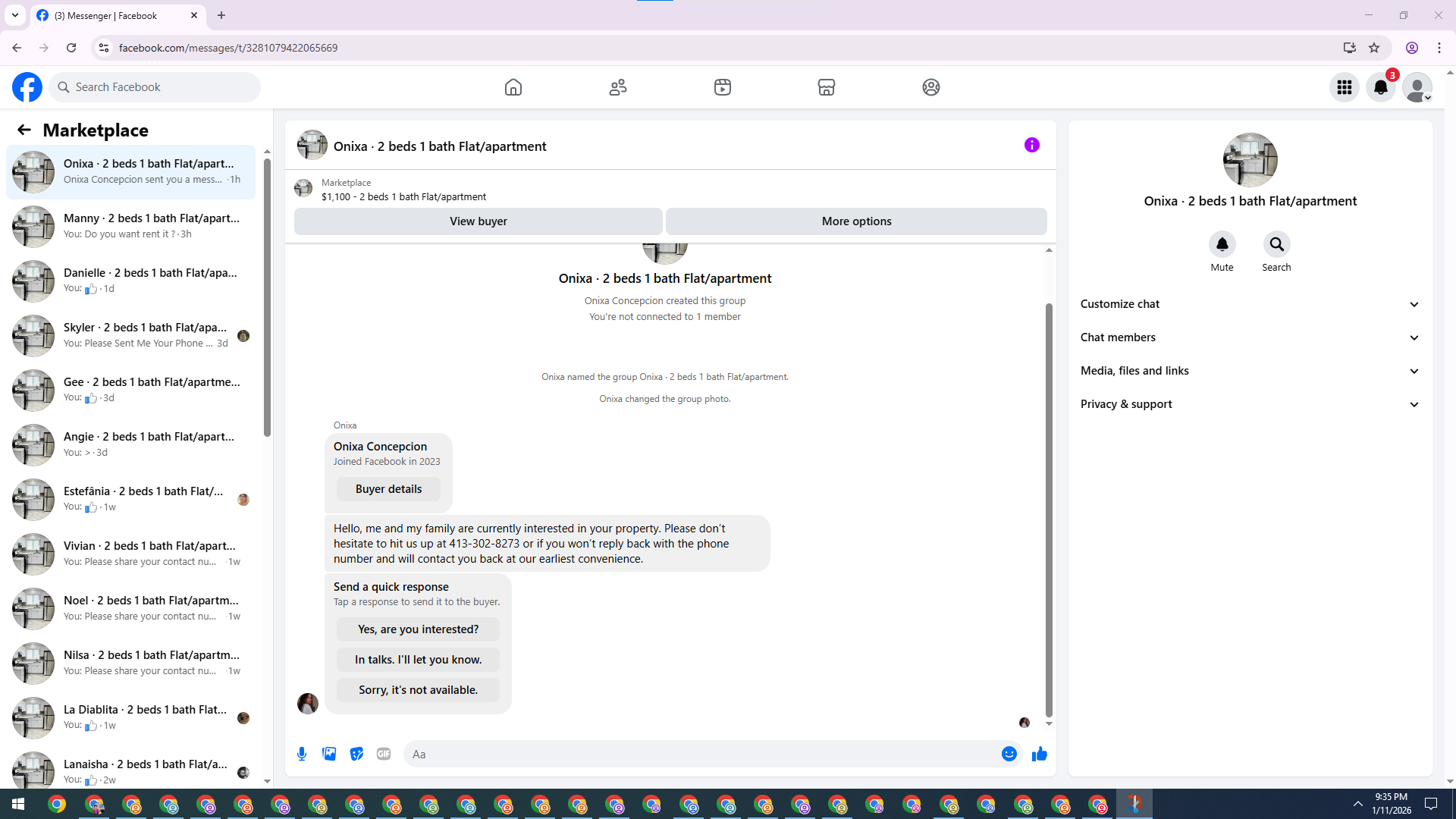Screen dimensions: 1456x819
Task: Open the Chrome tab search dropdown
Action: (x=15, y=15)
